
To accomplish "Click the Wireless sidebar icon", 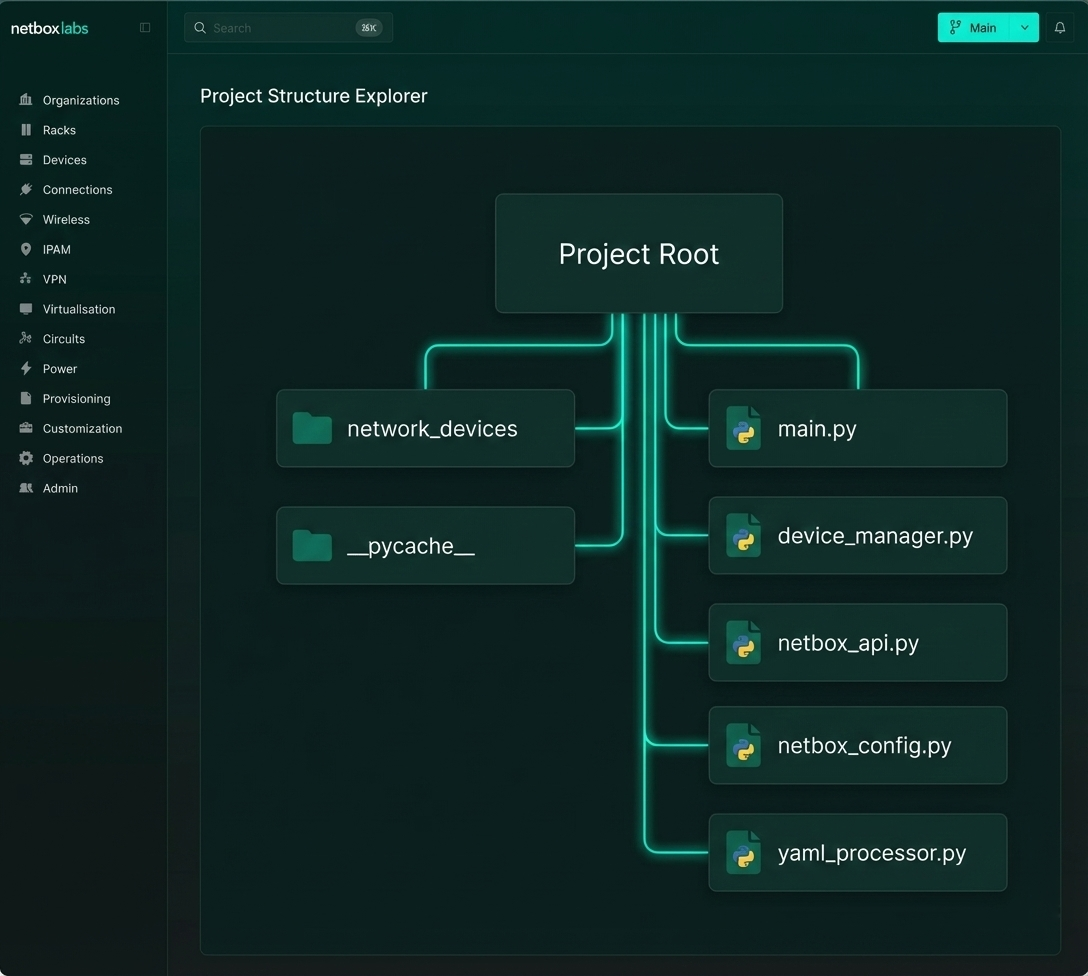I will click(25, 219).
